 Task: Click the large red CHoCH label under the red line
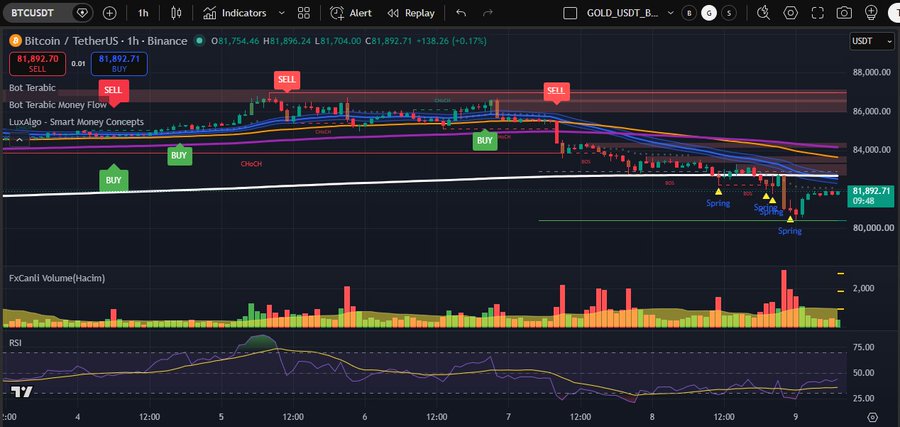[251, 164]
